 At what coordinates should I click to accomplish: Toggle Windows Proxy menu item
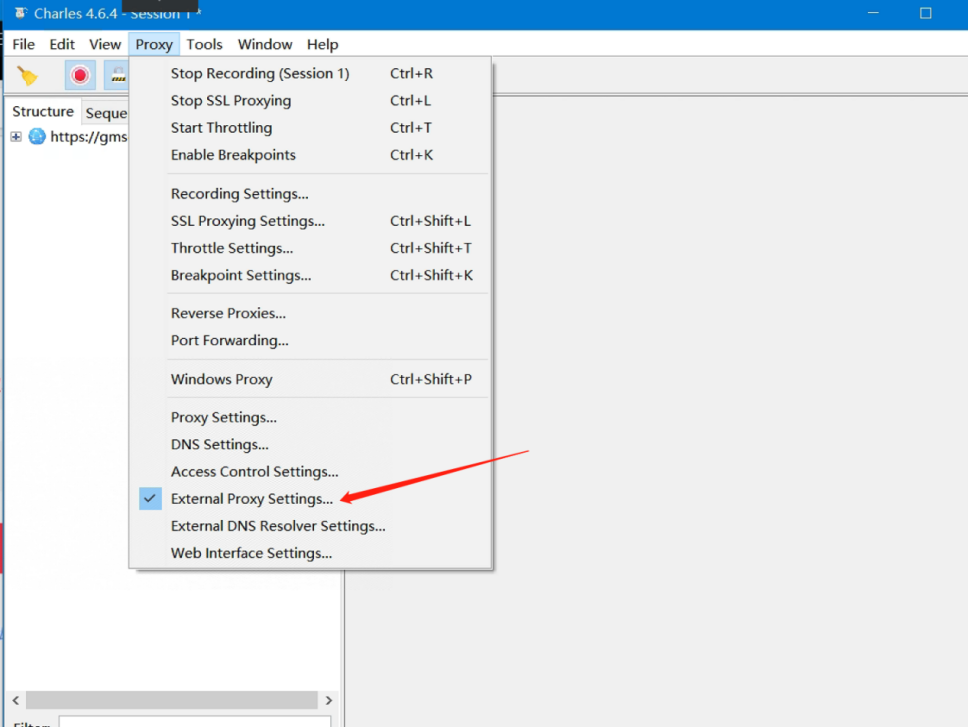pos(310,379)
